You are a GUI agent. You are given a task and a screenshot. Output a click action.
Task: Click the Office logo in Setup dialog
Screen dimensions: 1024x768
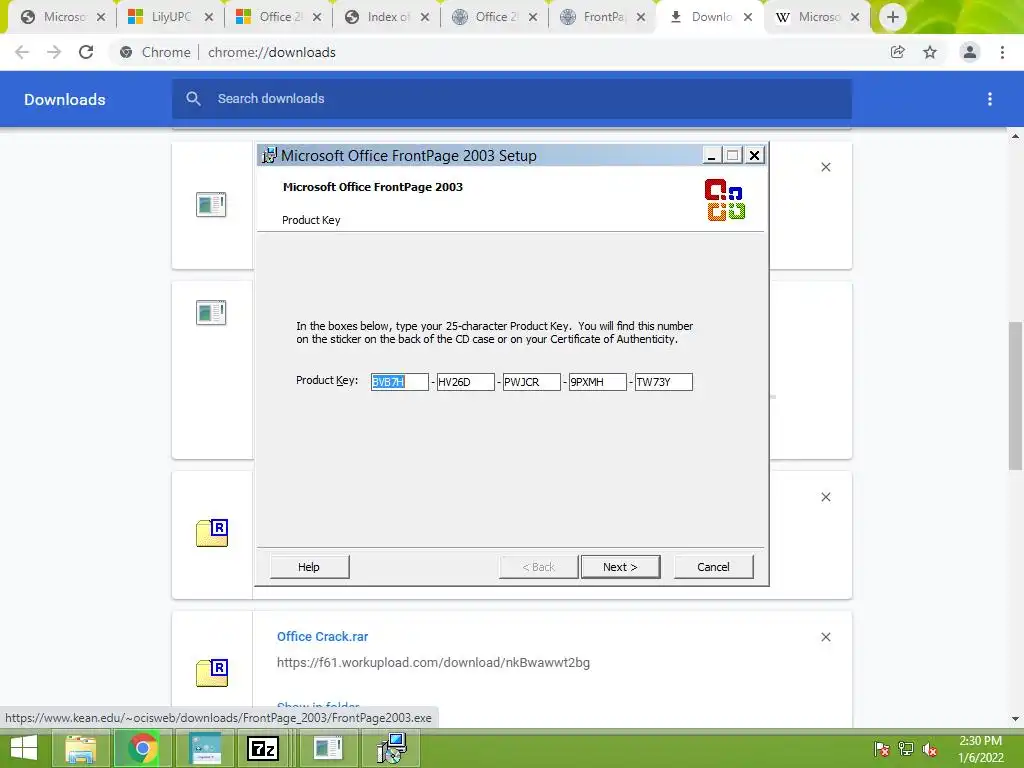pyautogui.click(x=725, y=200)
